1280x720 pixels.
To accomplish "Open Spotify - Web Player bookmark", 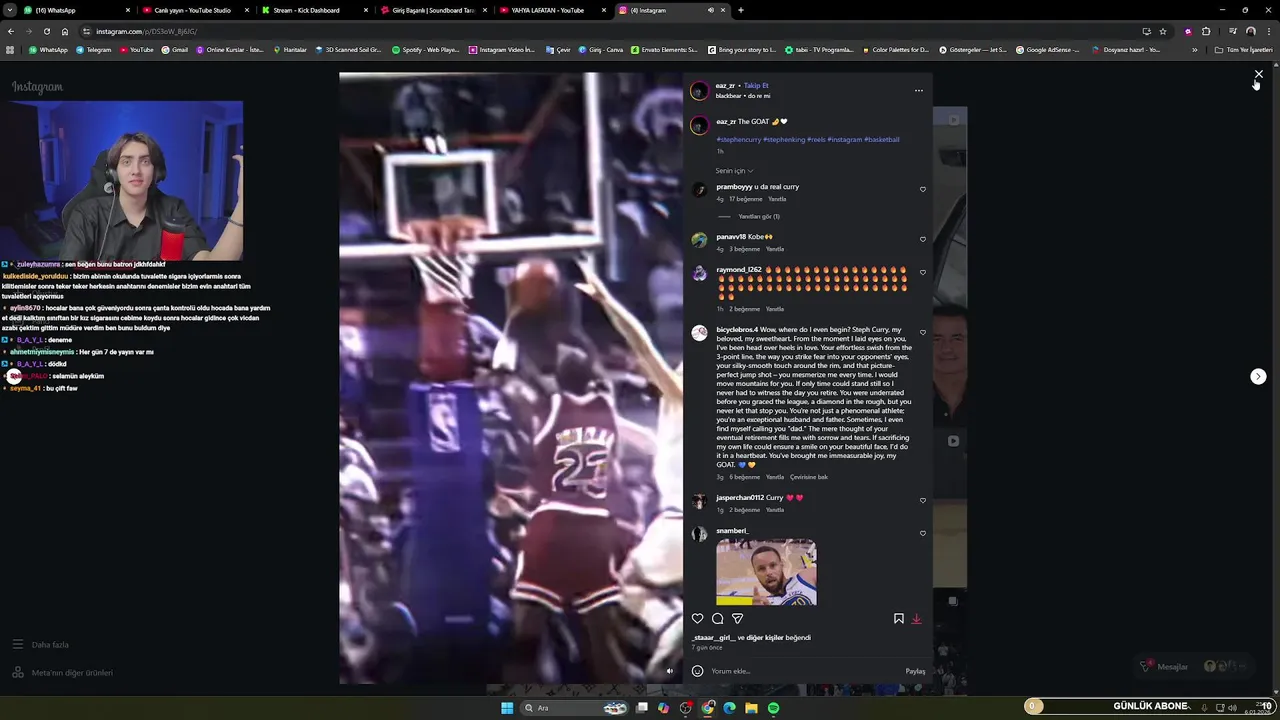I will click(x=426, y=49).
